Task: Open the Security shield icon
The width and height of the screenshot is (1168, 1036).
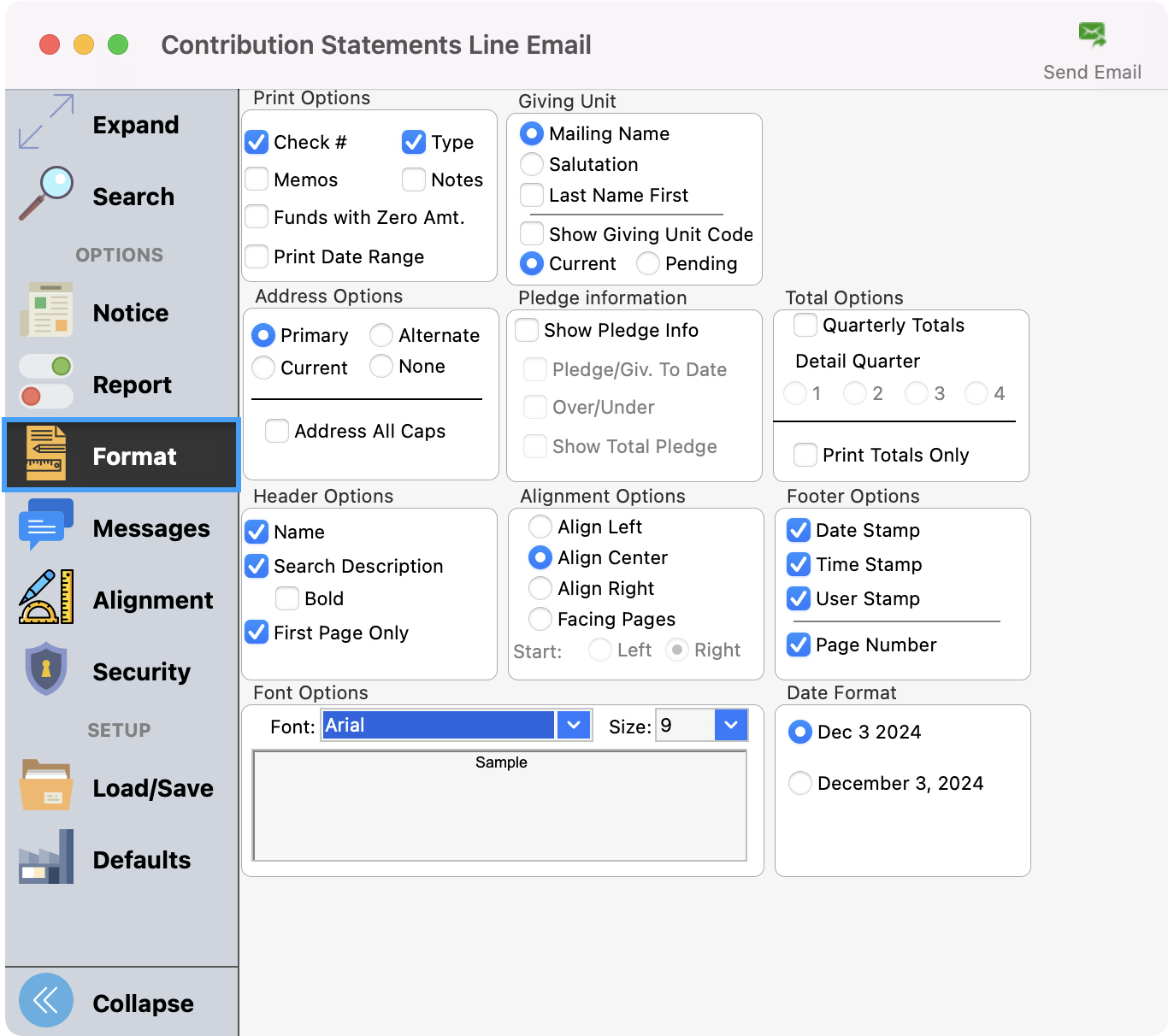Action: point(46,669)
